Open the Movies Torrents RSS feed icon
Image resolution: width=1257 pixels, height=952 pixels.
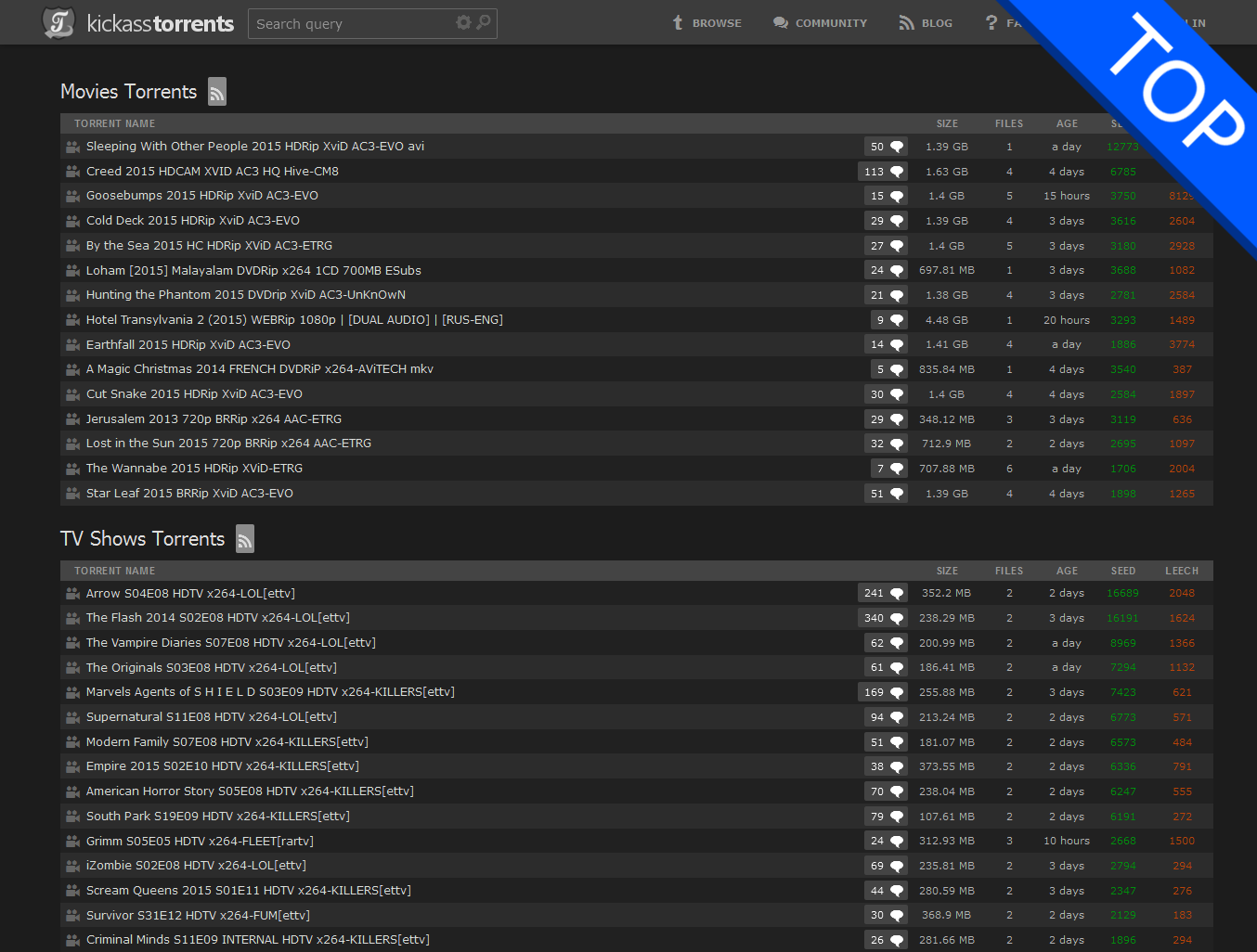(x=217, y=91)
